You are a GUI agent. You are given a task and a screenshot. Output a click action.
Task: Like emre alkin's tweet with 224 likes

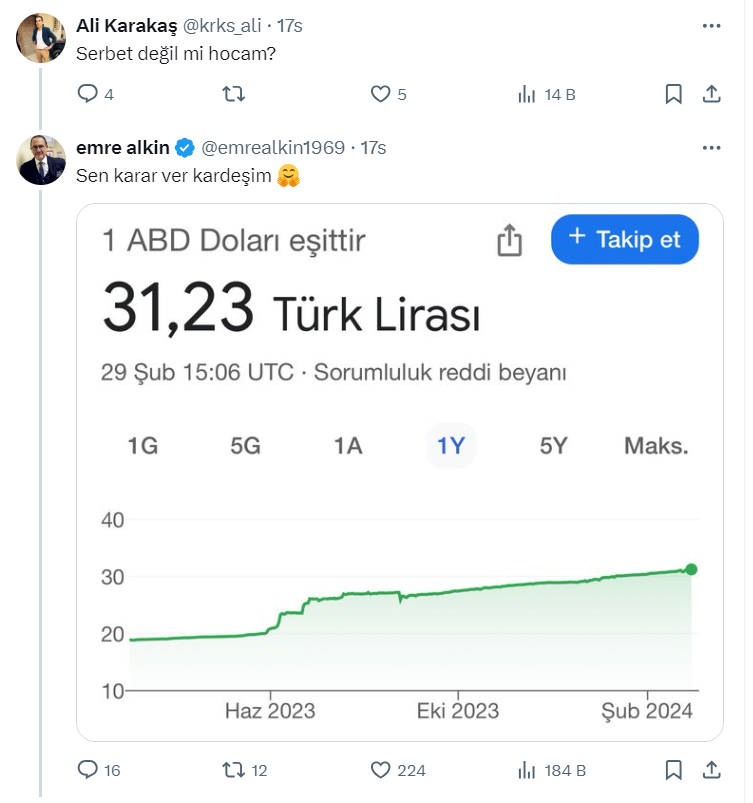pyautogui.click(x=380, y=769)
